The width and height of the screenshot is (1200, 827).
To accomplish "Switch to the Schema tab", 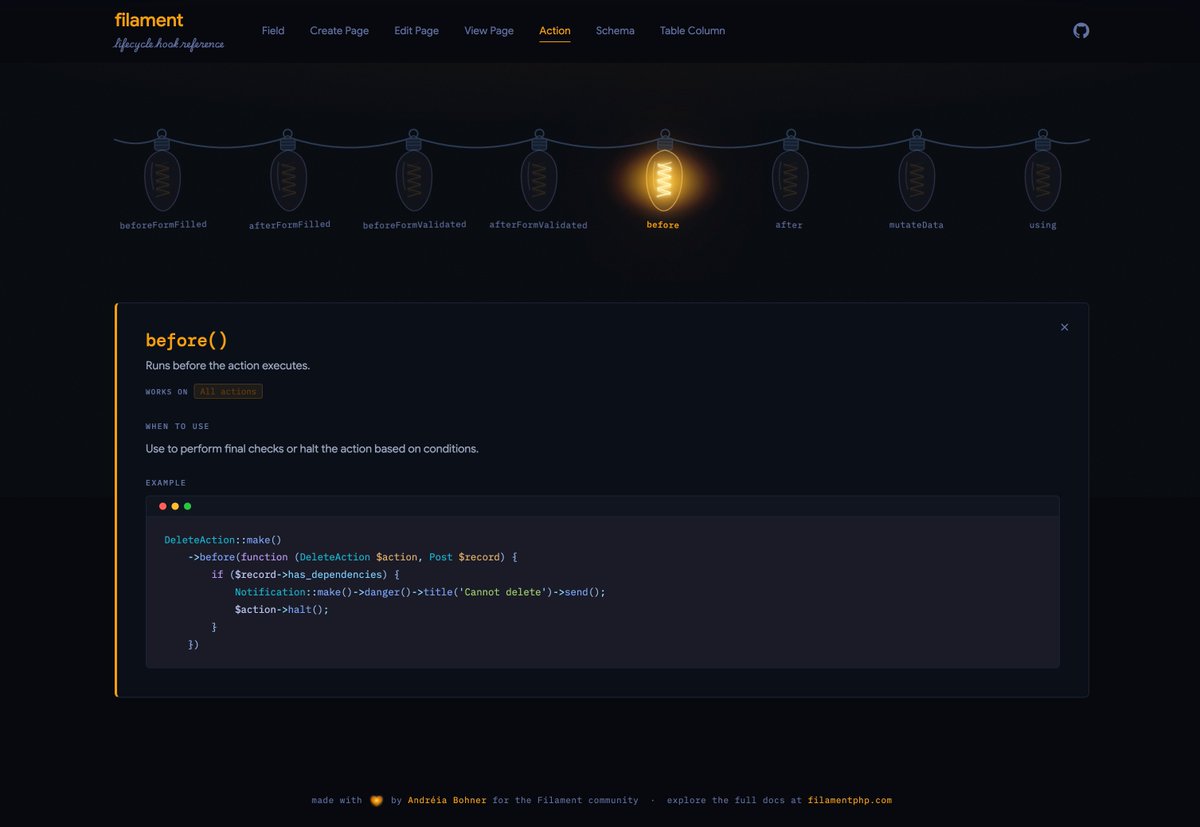I will tap(615, 31).
